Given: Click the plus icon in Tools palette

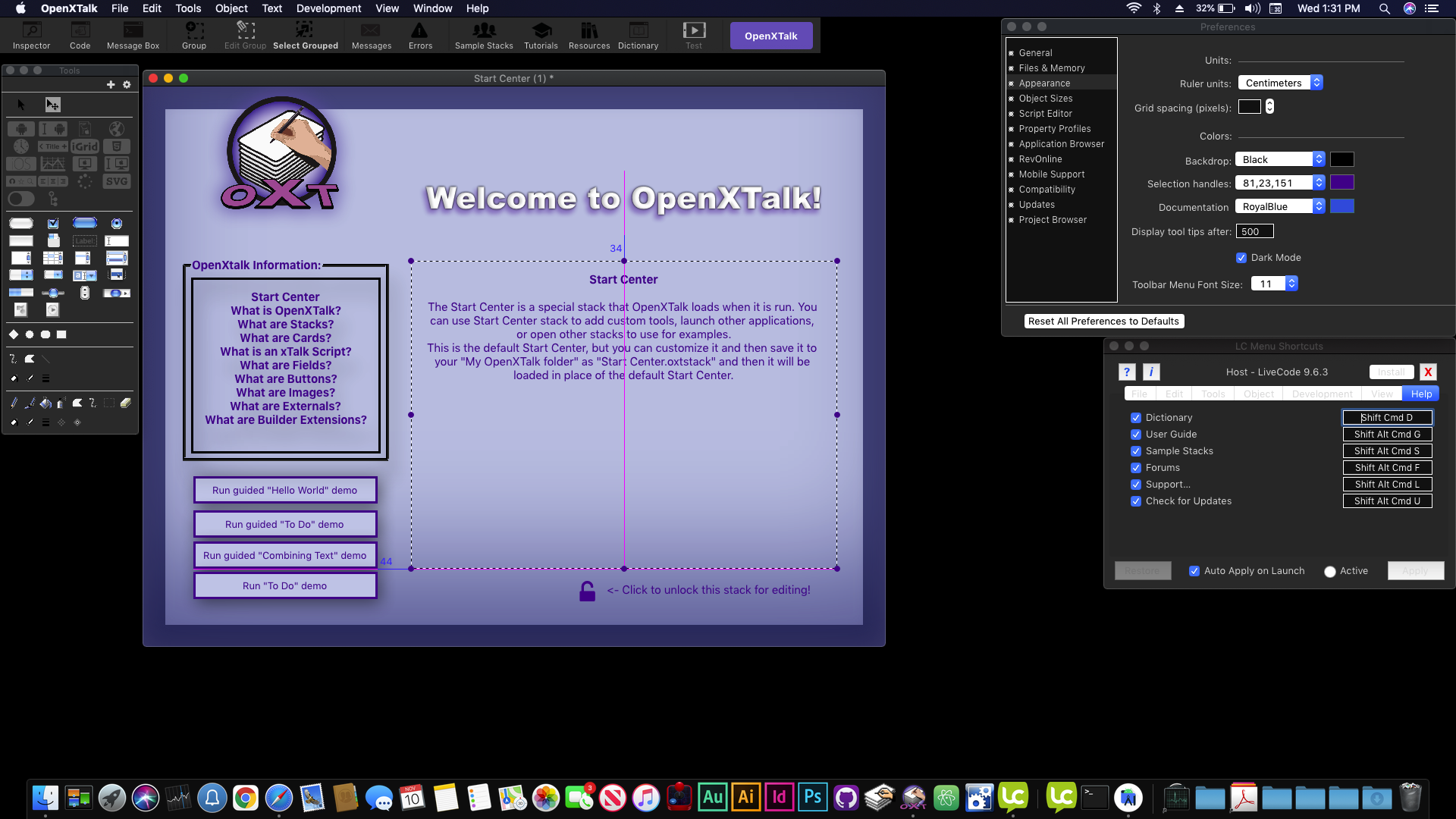Looking at the screenshot, I should click(x=111, y=85).
